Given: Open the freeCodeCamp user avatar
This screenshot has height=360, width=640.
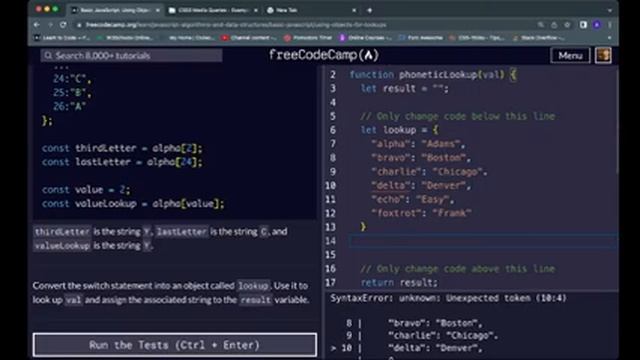Looking at the screenshot, I should (603, 56).
